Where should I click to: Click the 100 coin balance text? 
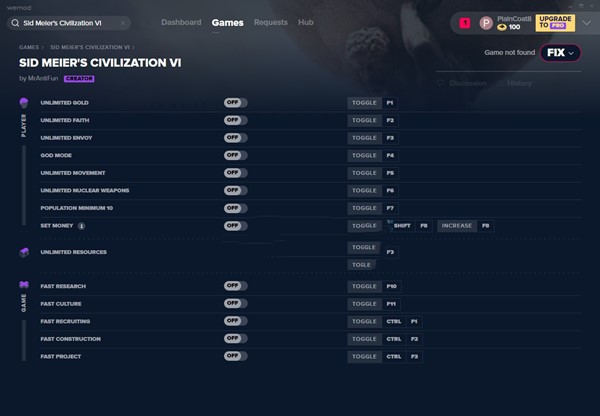514,27
